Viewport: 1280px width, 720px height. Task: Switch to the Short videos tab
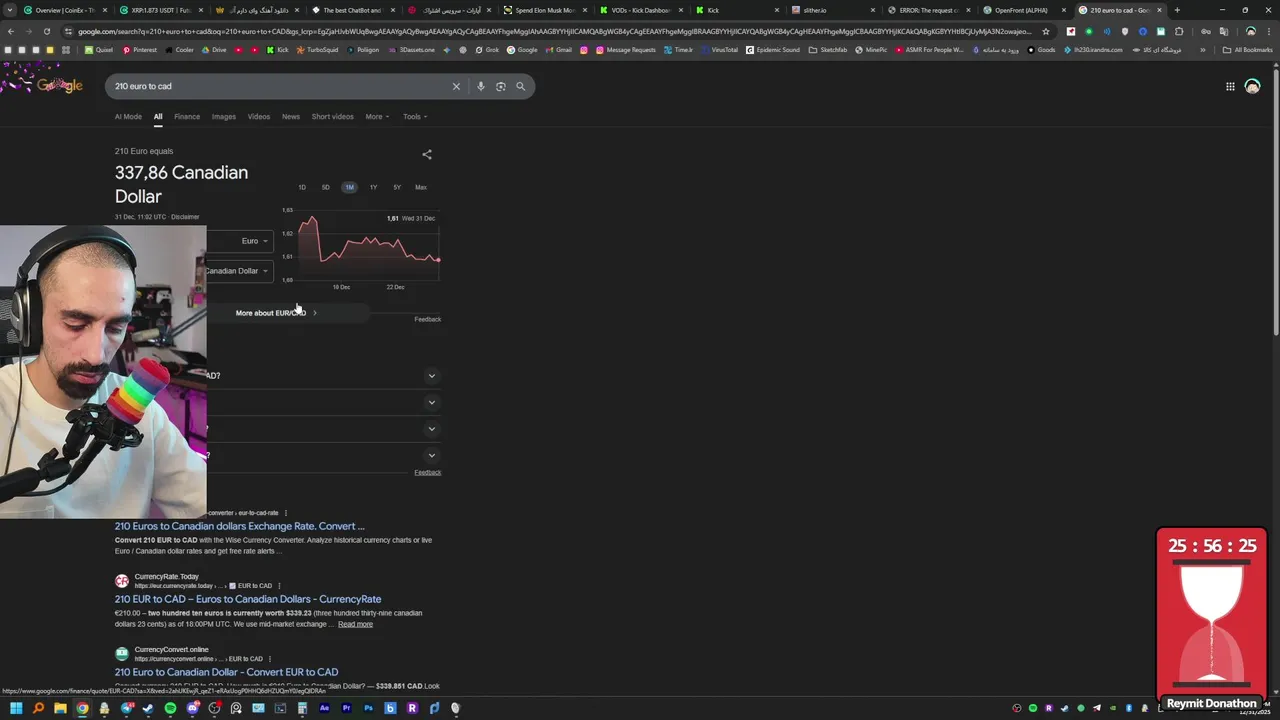[332, 117]
